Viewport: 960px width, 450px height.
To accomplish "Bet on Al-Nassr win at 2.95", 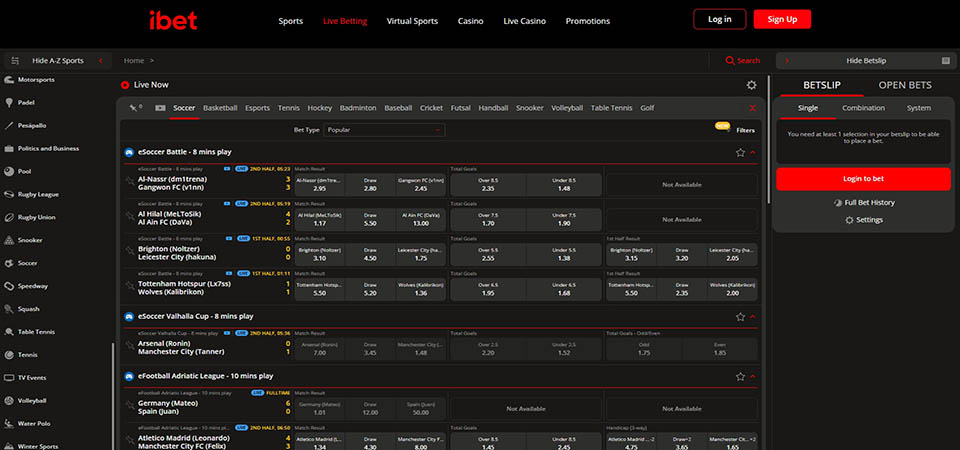I will (319, 185).
